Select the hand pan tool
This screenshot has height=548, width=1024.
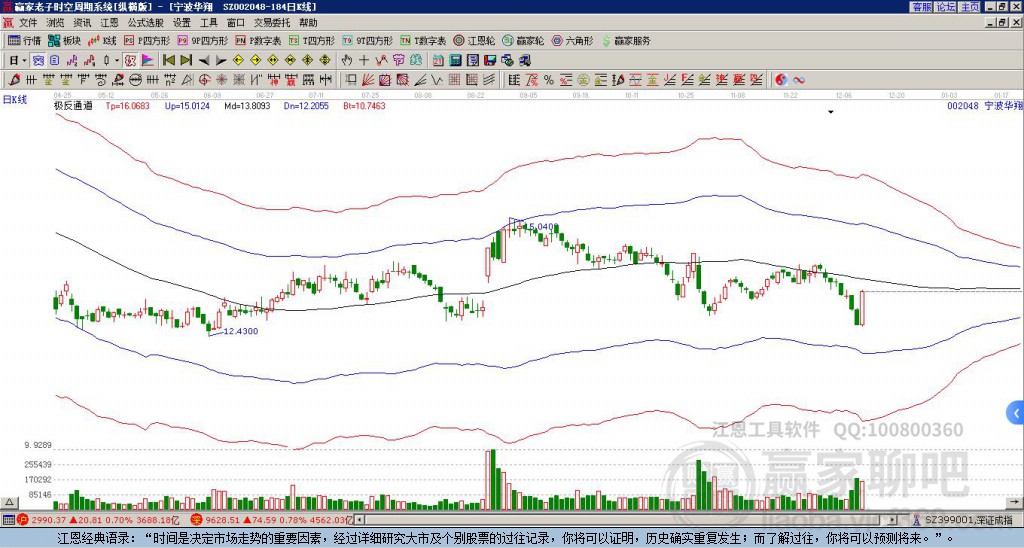[346, 61]
